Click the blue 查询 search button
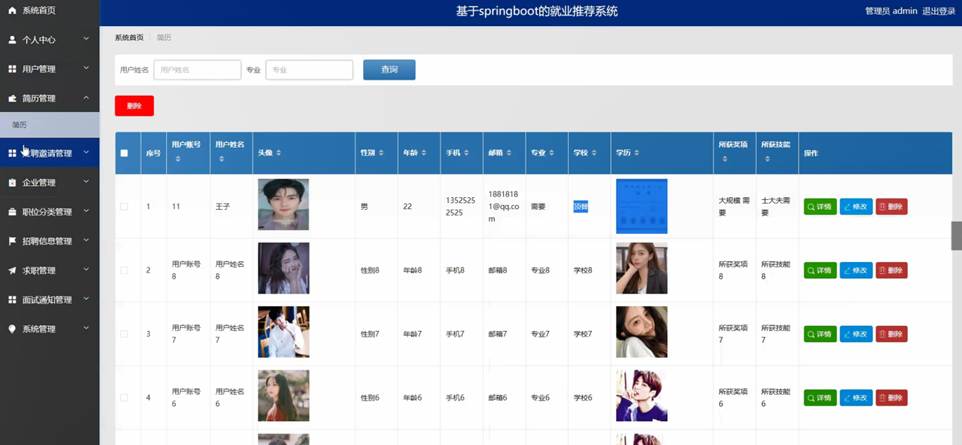962x445 pixels. (389, 70)
